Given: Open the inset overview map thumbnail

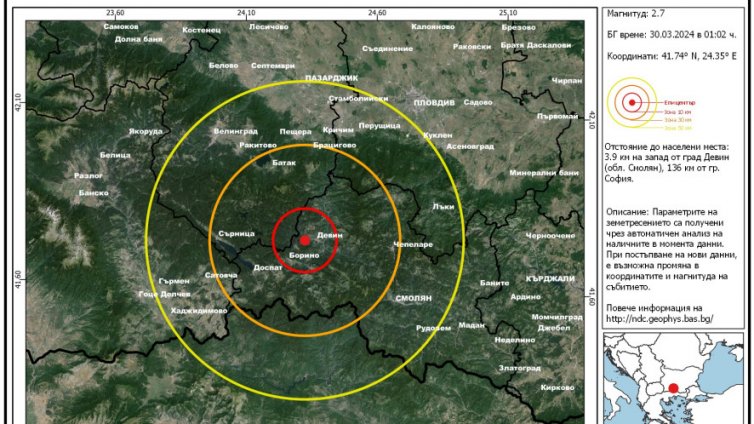Looking at the screenshot, I should (x=675, y=379).
